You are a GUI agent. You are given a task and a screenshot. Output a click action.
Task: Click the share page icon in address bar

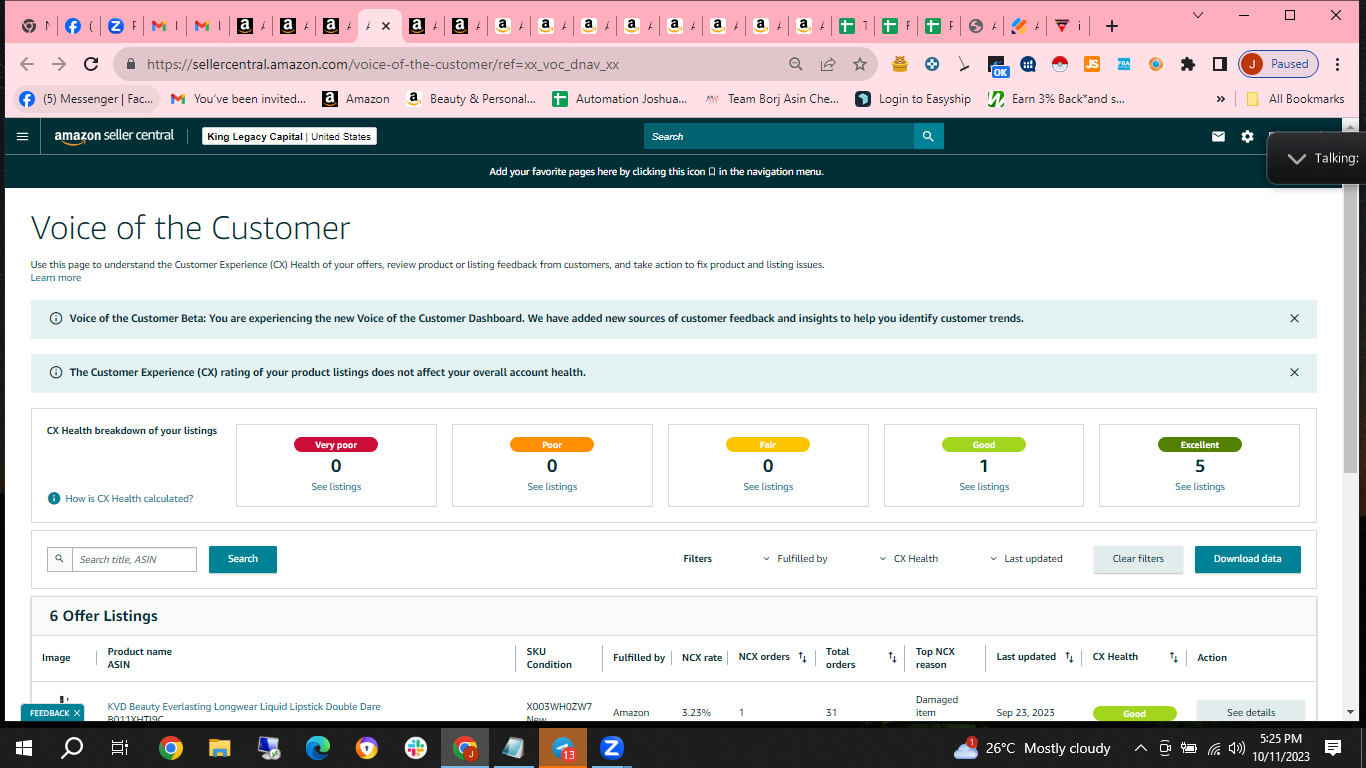[x=828, y=64]
